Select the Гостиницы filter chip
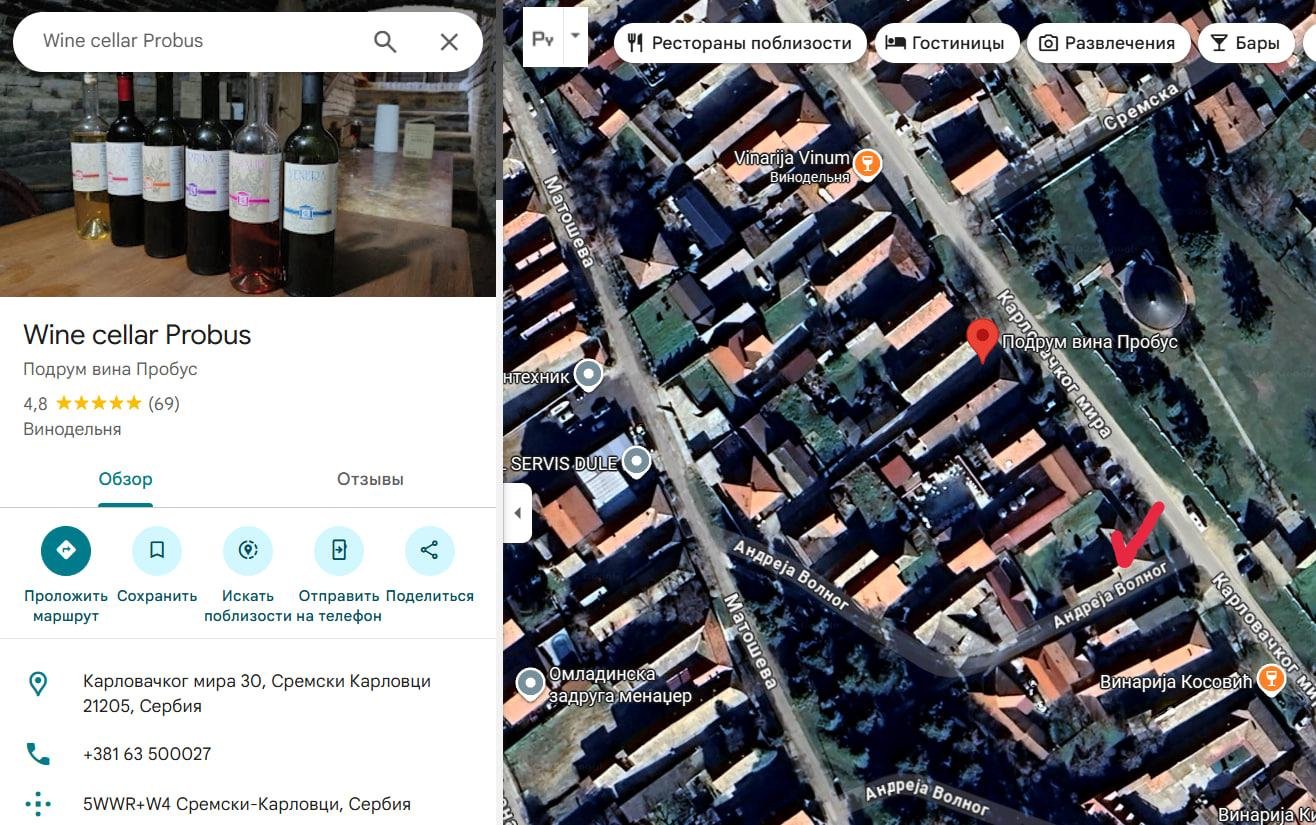Image resolution: width=1316 pixels, height=825 pixels. [947, 43]
